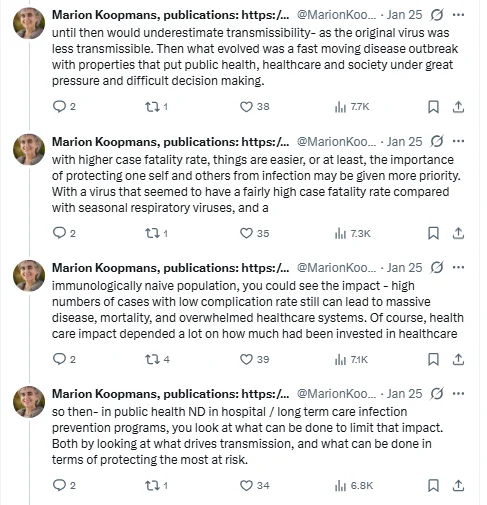Viewport: 487px width, 505px height.
Task: Open Marion Koopmans avatar on second tweet
Action: click(29, 150)
